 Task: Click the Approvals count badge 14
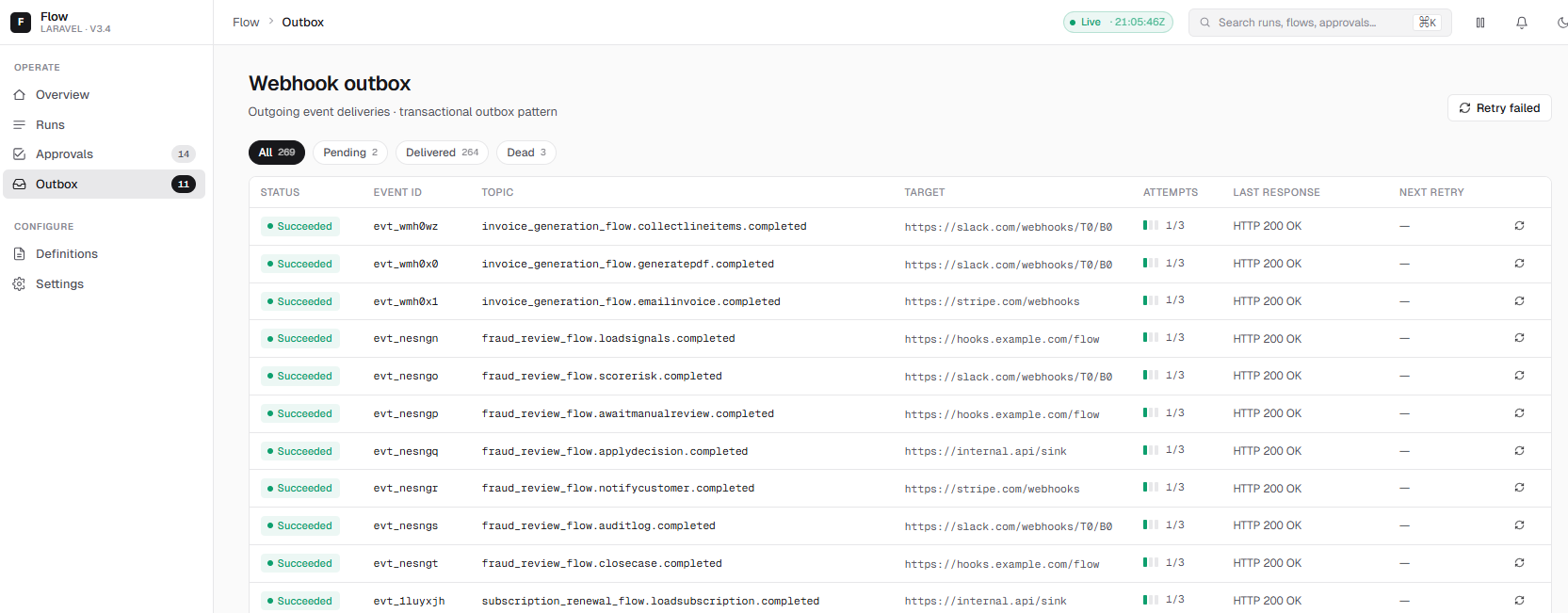(x=184, y=154)
